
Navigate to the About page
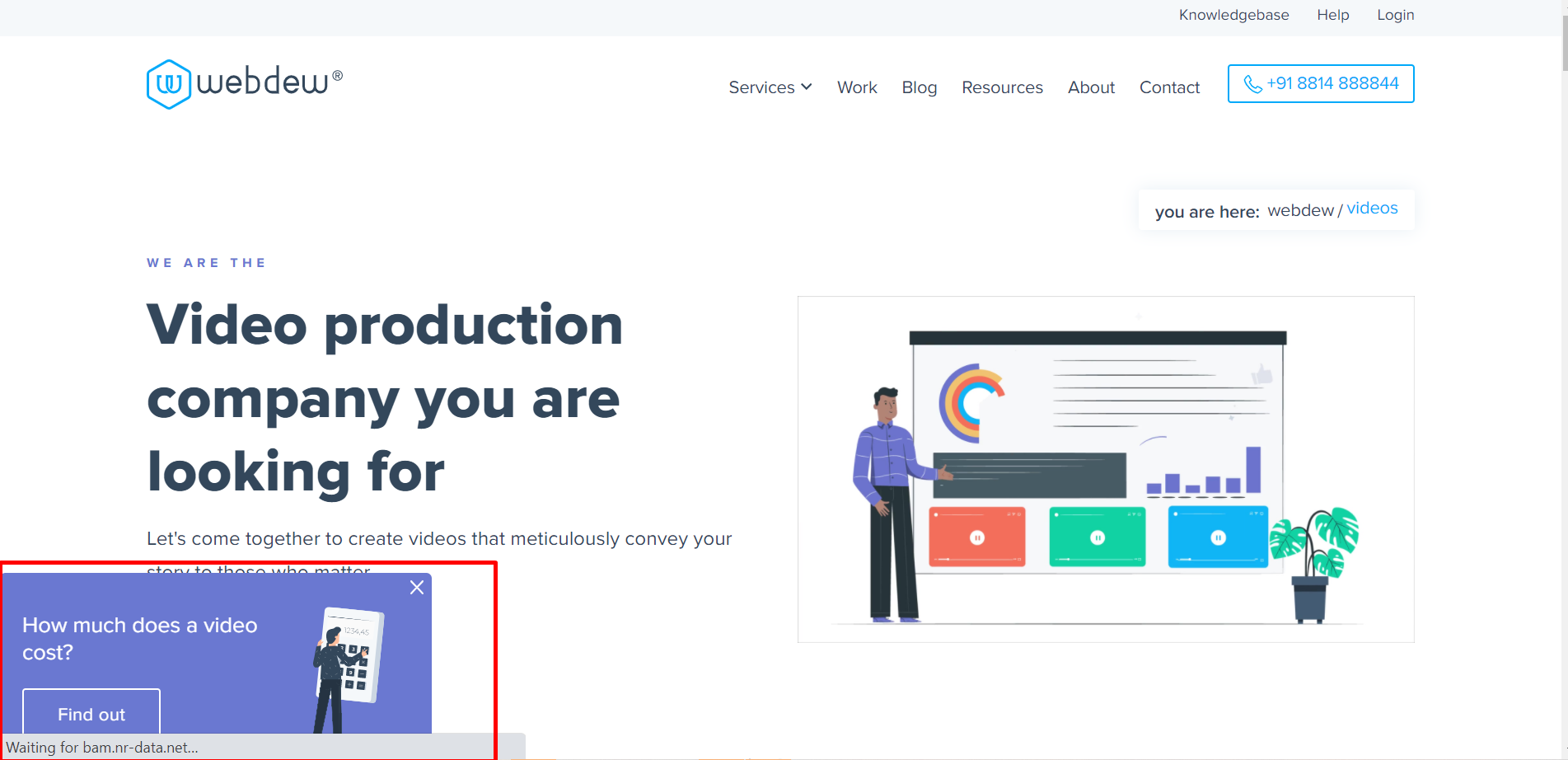pos(1091,87)
